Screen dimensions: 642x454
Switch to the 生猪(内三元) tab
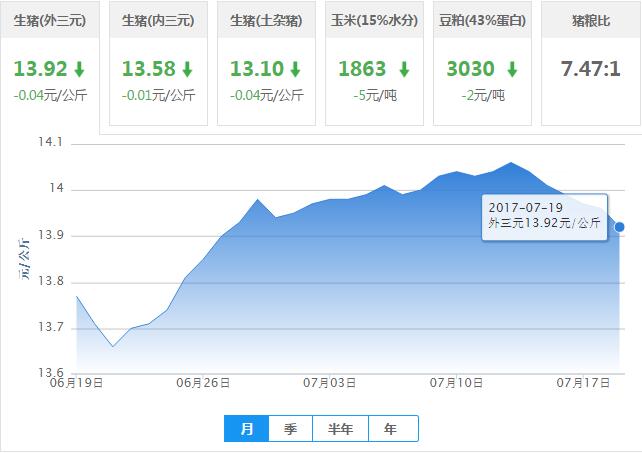pyautogui.click(x=158, y=20)
